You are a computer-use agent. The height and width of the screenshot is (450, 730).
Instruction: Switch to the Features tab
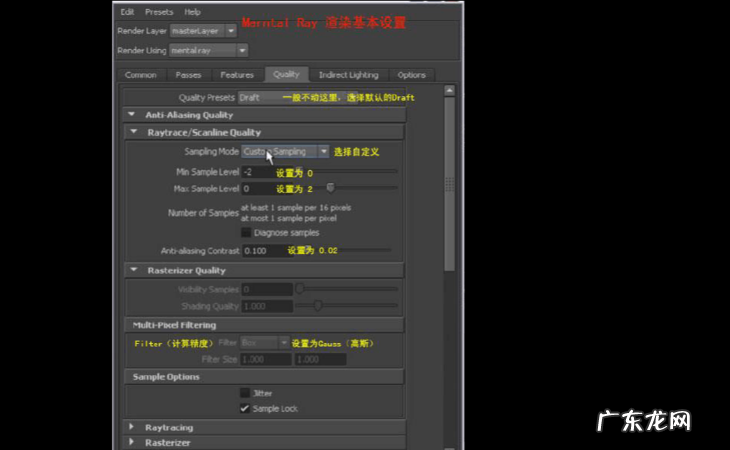coord(236,75)
